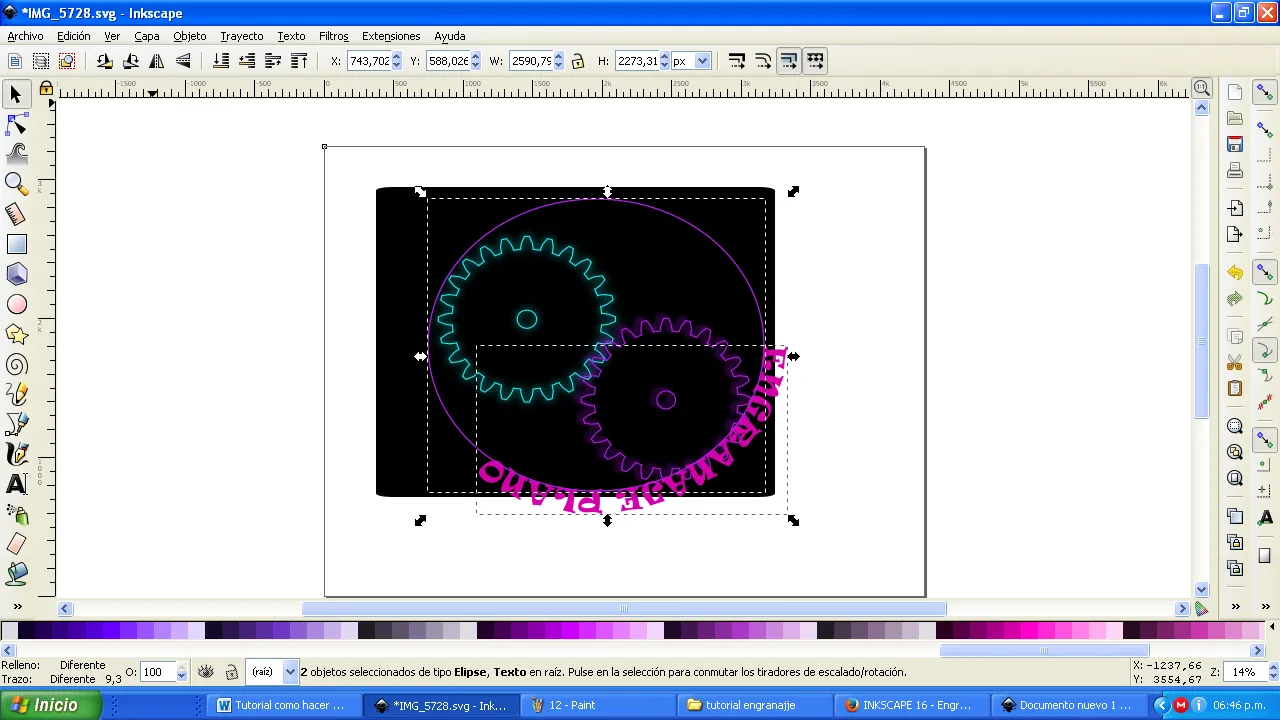Viewport: 1280px width, 720px height.
Task: Flip selection vertically
Action: coord(183,61)
